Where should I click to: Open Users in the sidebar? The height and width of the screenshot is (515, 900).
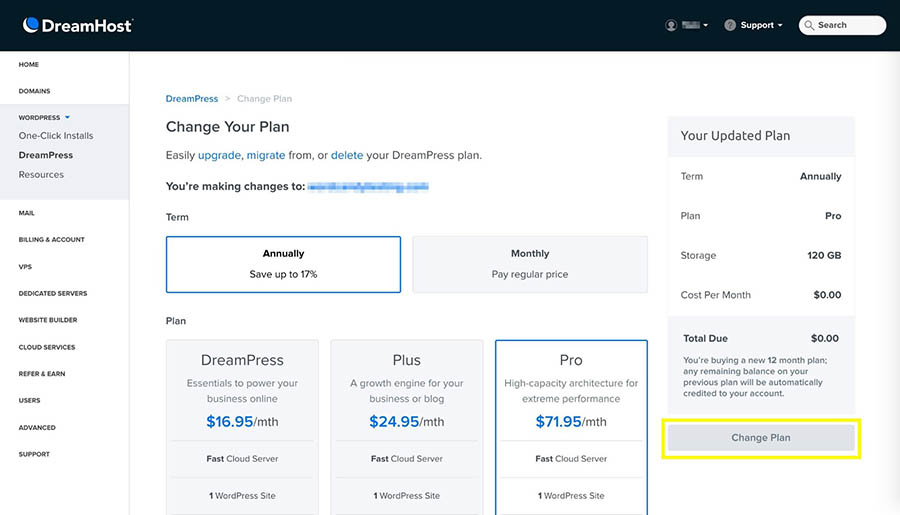pos(29,400)
